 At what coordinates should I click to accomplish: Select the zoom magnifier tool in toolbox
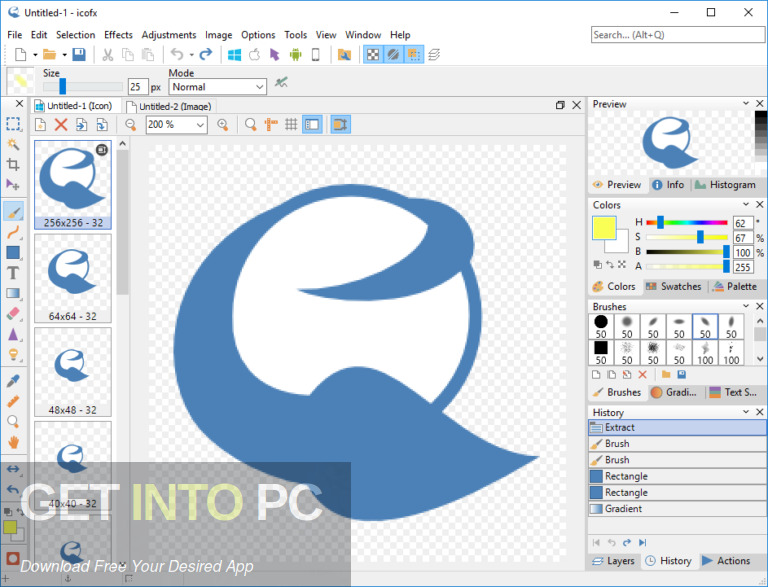click(x=13, y=421)
